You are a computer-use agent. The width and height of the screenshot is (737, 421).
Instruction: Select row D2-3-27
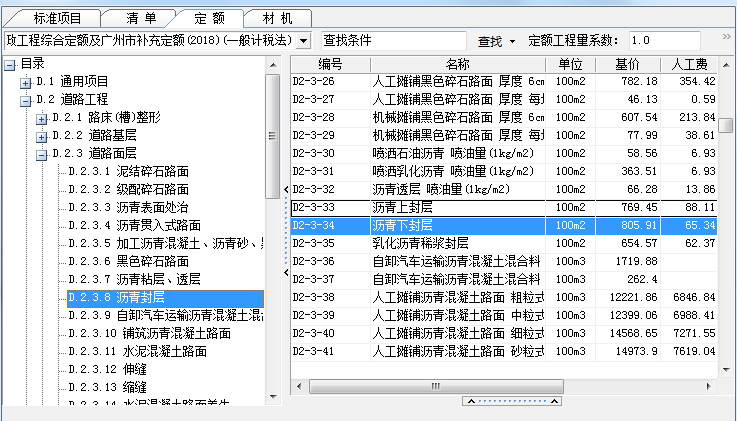(x=504, y=99)
